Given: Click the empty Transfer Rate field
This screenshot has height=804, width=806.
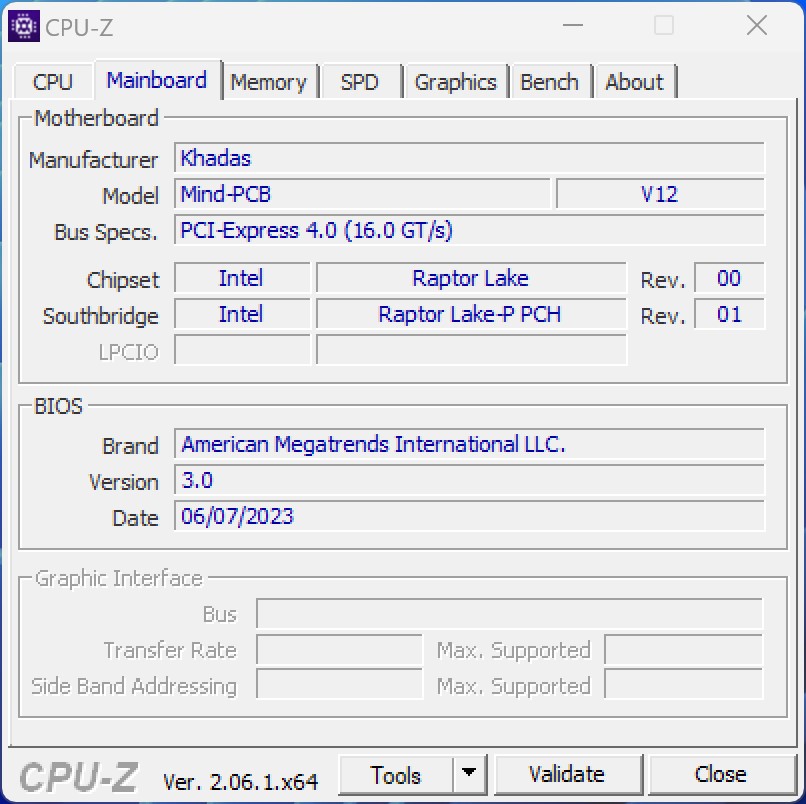Looking at the screenshot, I should click(339, 650).
